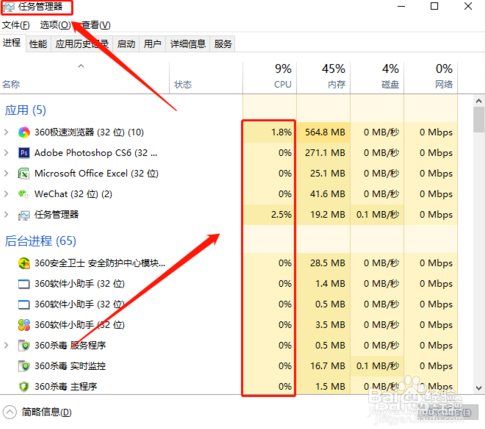Viewport: 485px width, 429px height.
Task: Expand the WeChat process group
Action: (6, 194)
